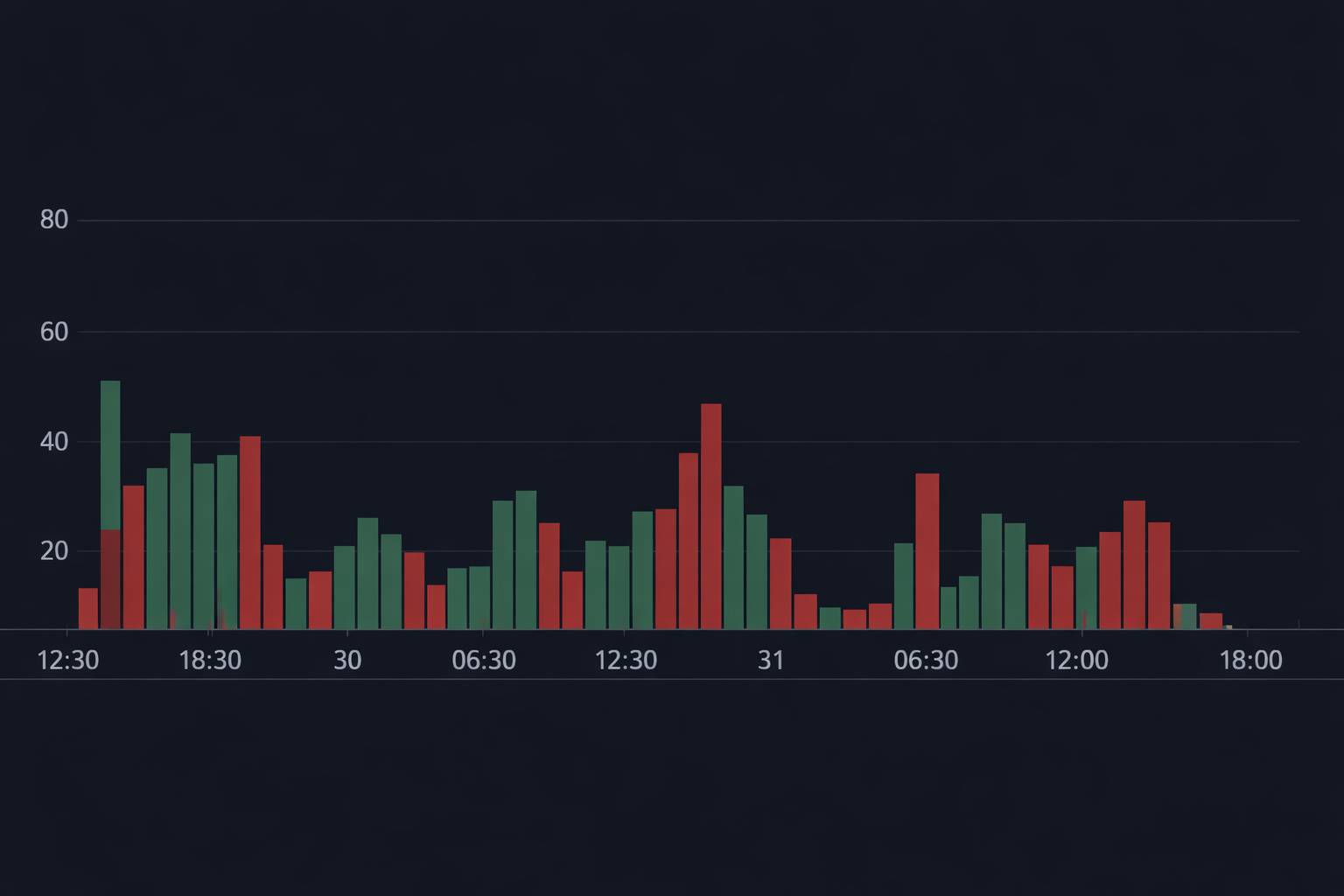Click the 18:00 time axis label
The width and height of the screenshot is (1344, 896).
tap(1250, 660)
